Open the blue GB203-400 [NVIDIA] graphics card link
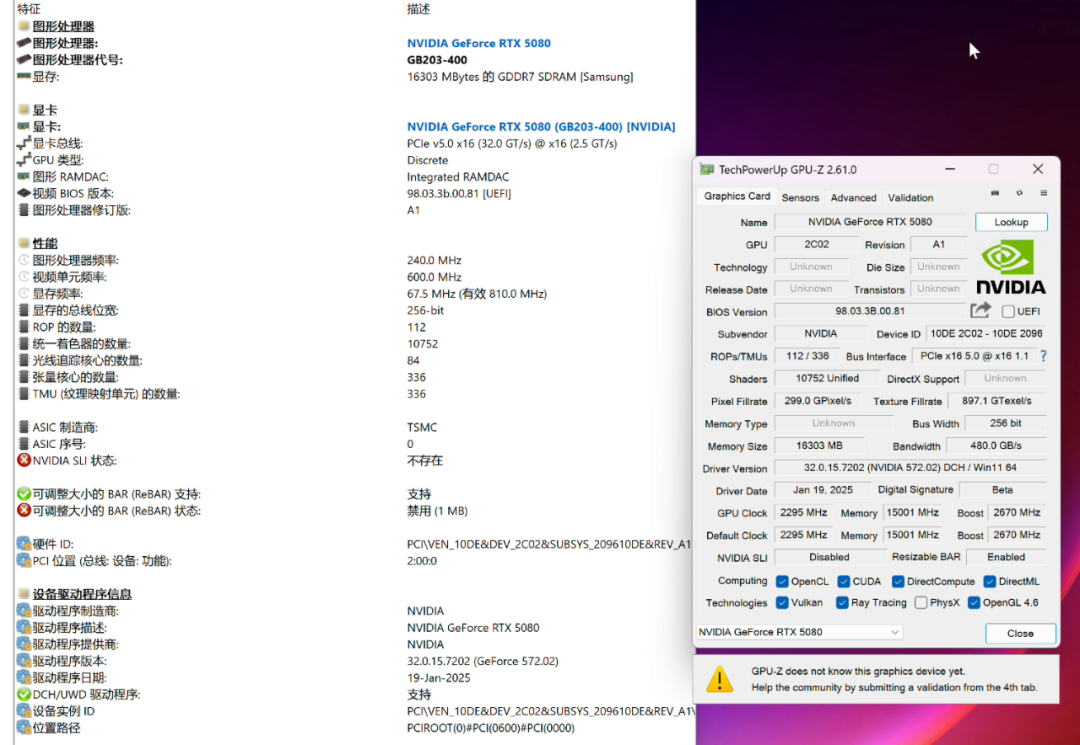 pyautogui.click(x=541, y=127)
